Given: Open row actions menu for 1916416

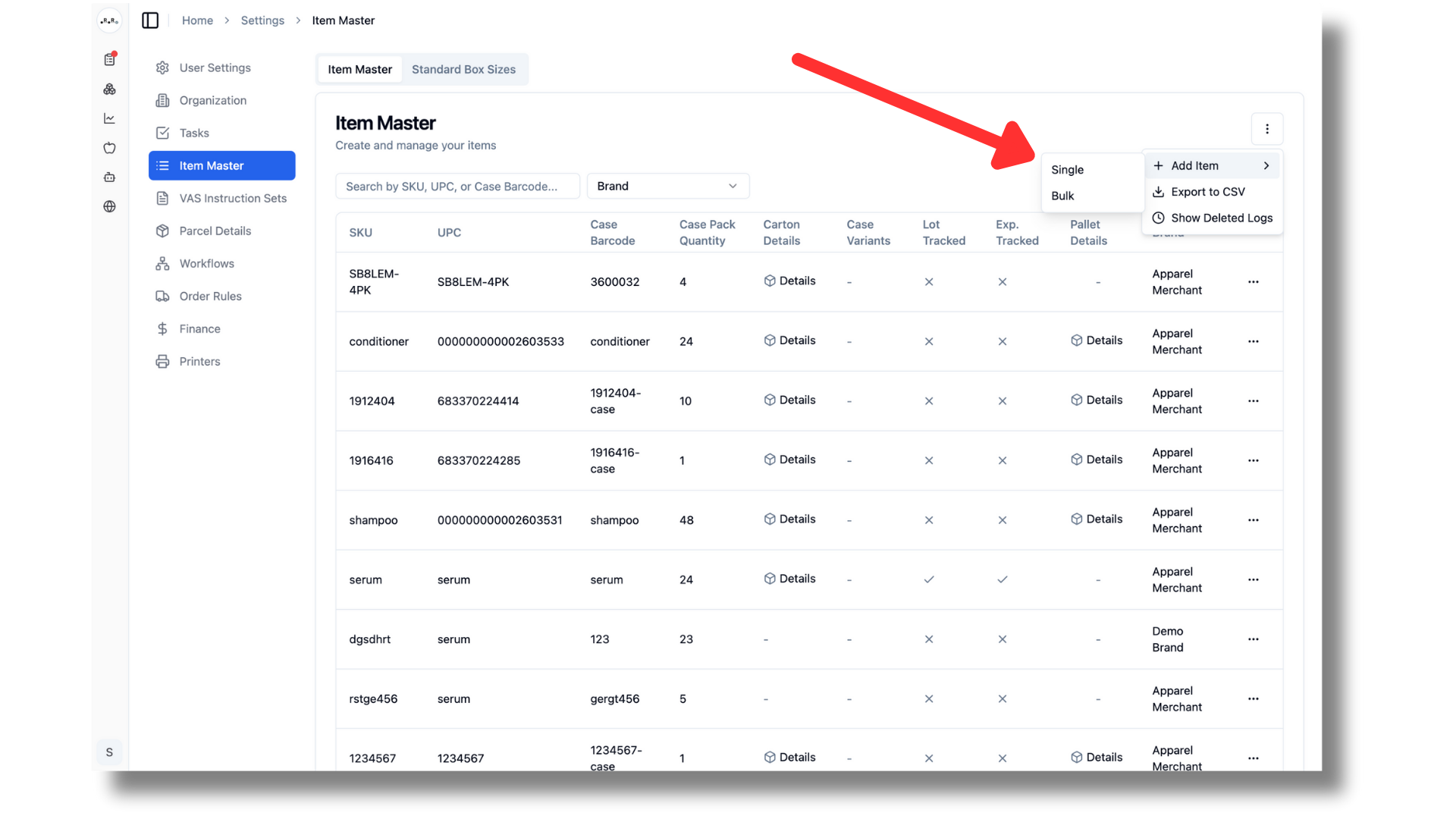Looking at the screenshot, I should (1253, 460).
